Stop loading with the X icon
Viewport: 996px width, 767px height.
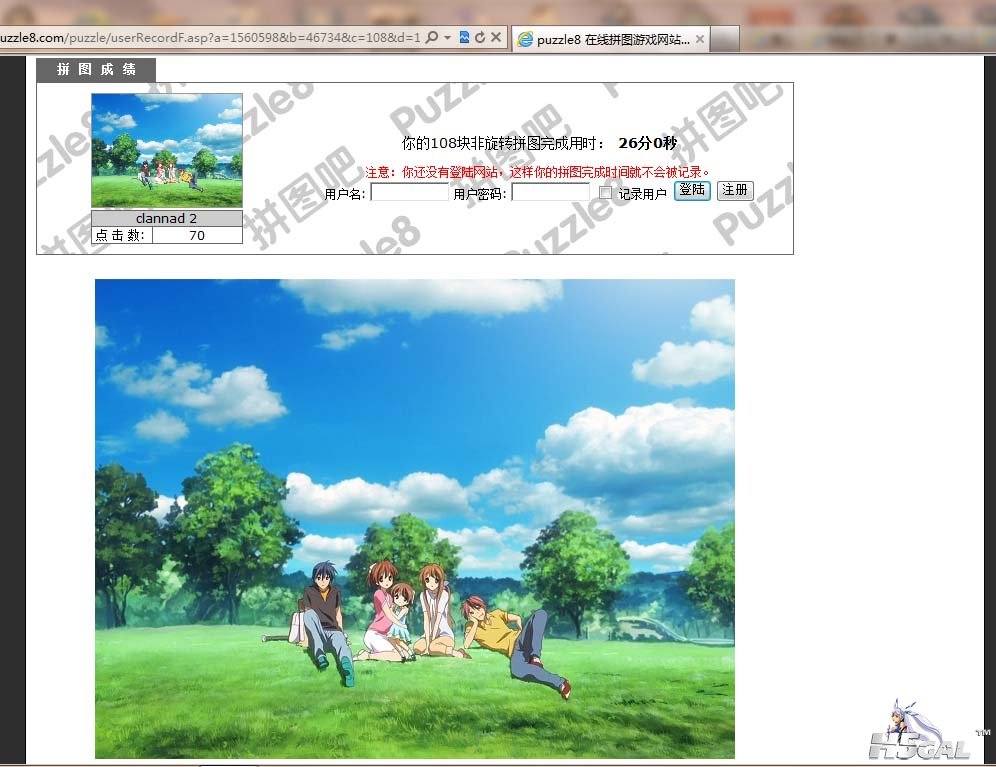[496, 37]
